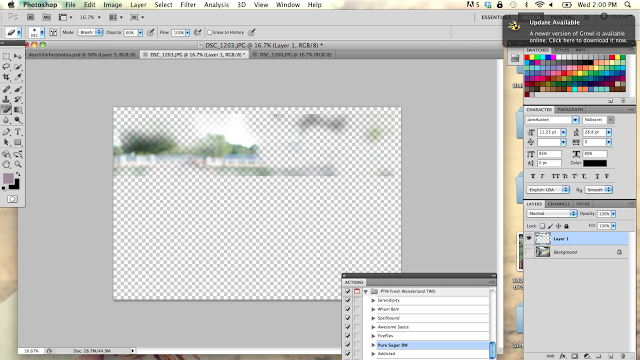Click the foreground color swatch
Viewport: 640px width, 360px height.
click(8, 178)
